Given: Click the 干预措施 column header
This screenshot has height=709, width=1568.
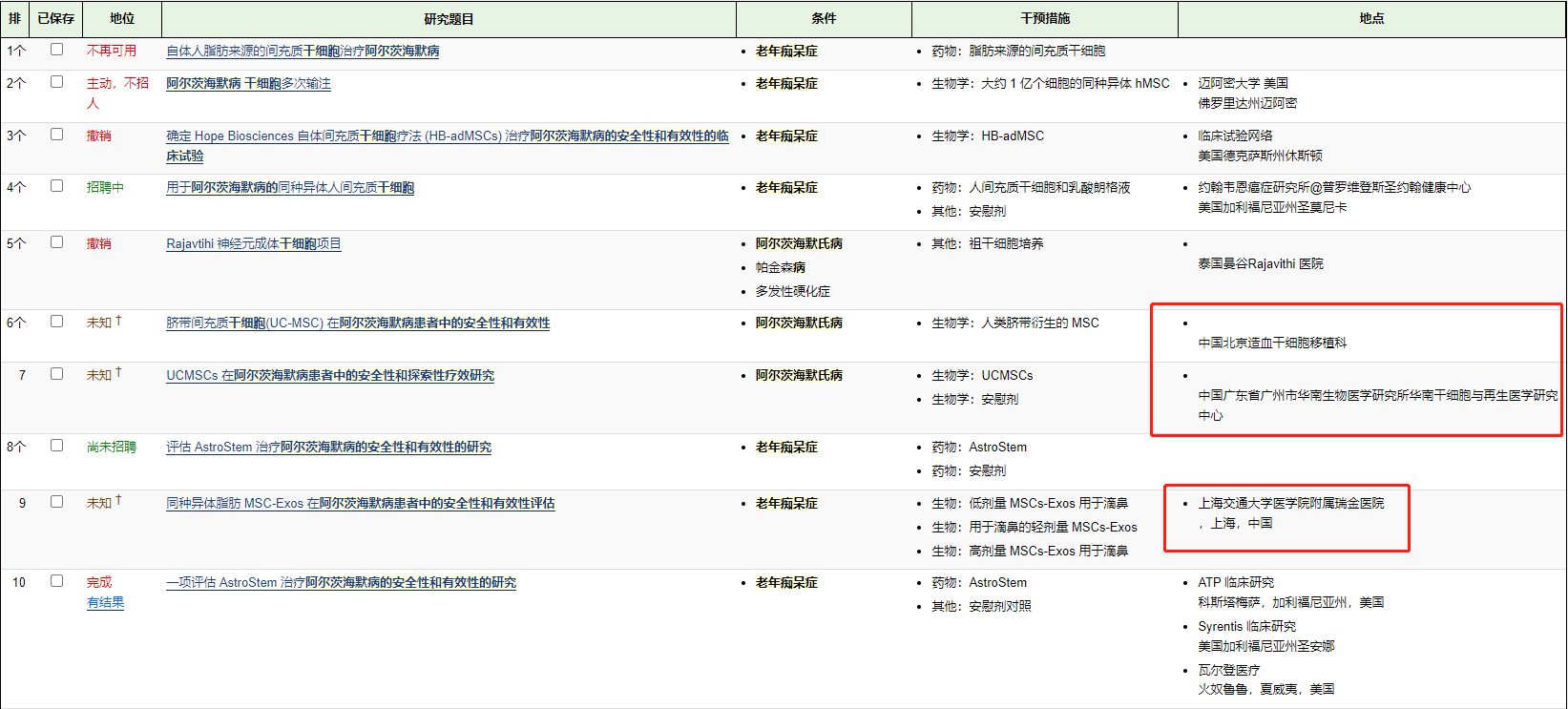Looking at the screenshot, I should pos(1045,19).
